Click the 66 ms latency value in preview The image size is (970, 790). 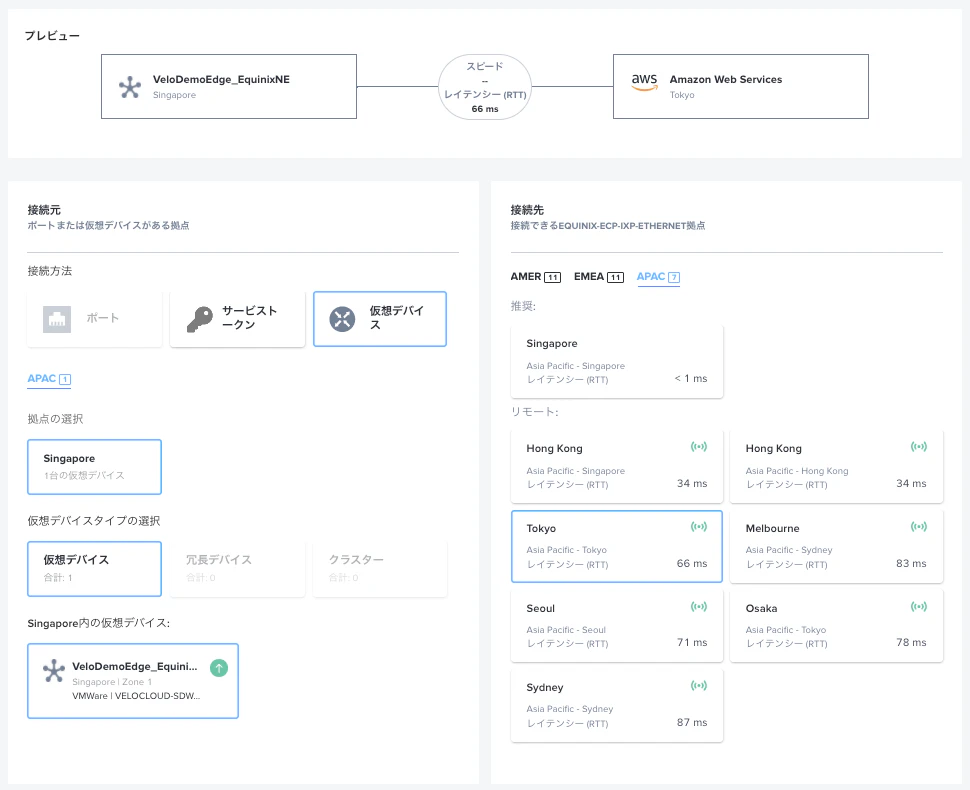pos(485,109)
